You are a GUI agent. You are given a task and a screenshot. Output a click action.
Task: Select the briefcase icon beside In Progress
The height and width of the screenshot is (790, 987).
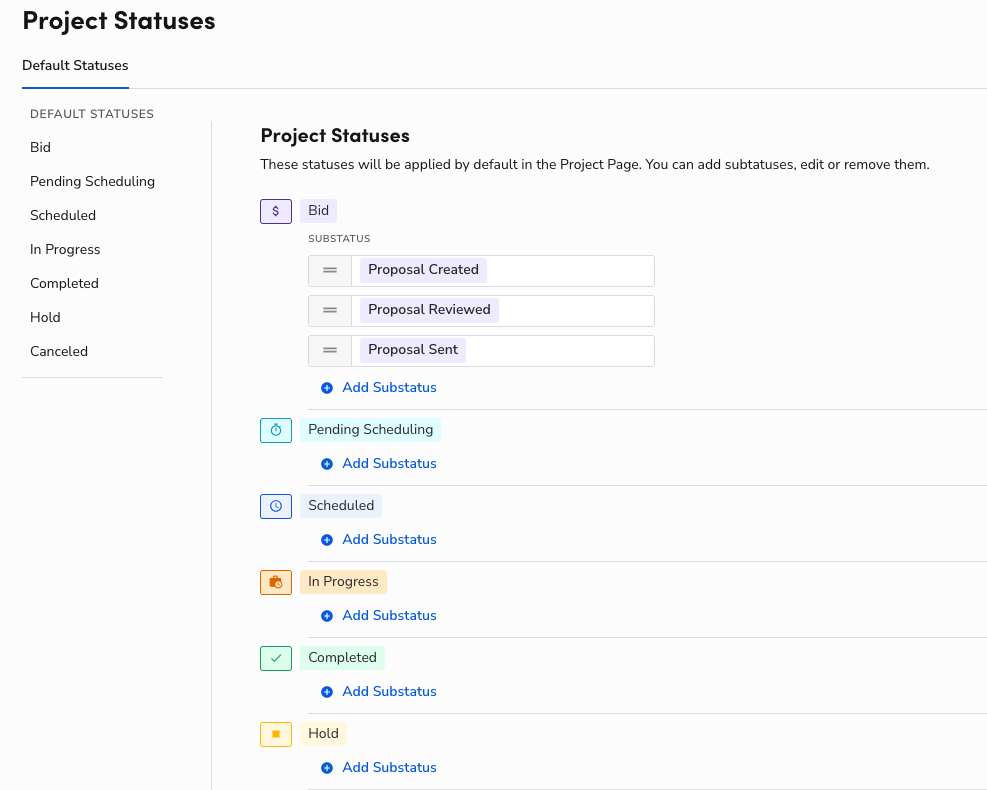point(275,582)
